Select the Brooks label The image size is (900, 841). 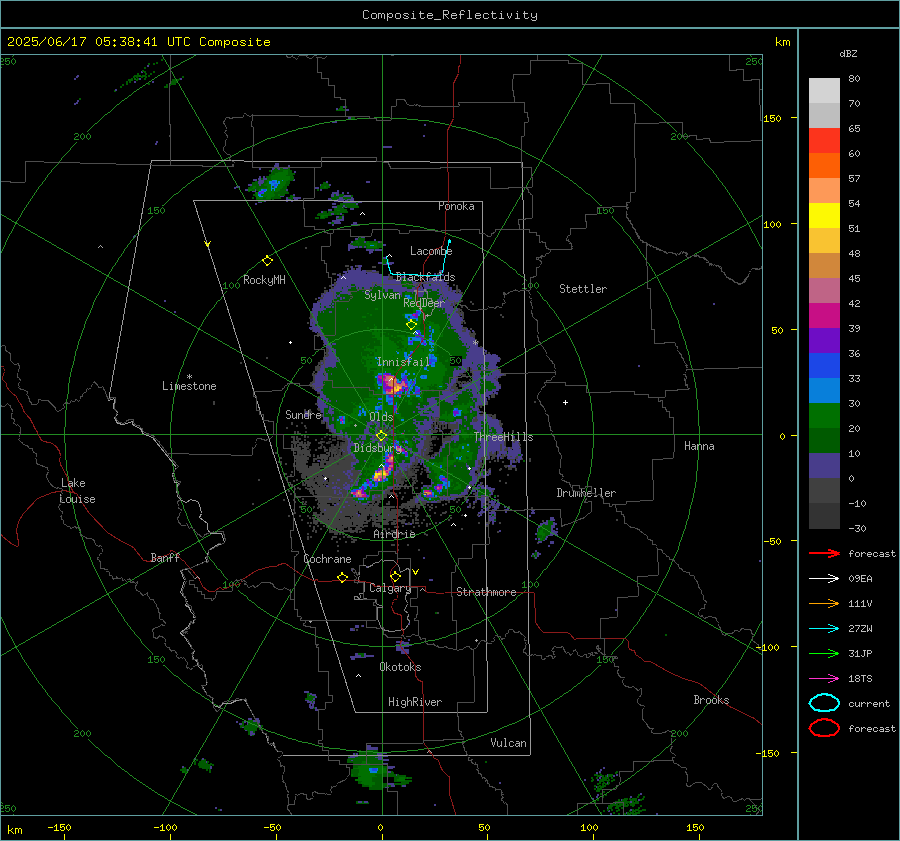coord(711,700)
